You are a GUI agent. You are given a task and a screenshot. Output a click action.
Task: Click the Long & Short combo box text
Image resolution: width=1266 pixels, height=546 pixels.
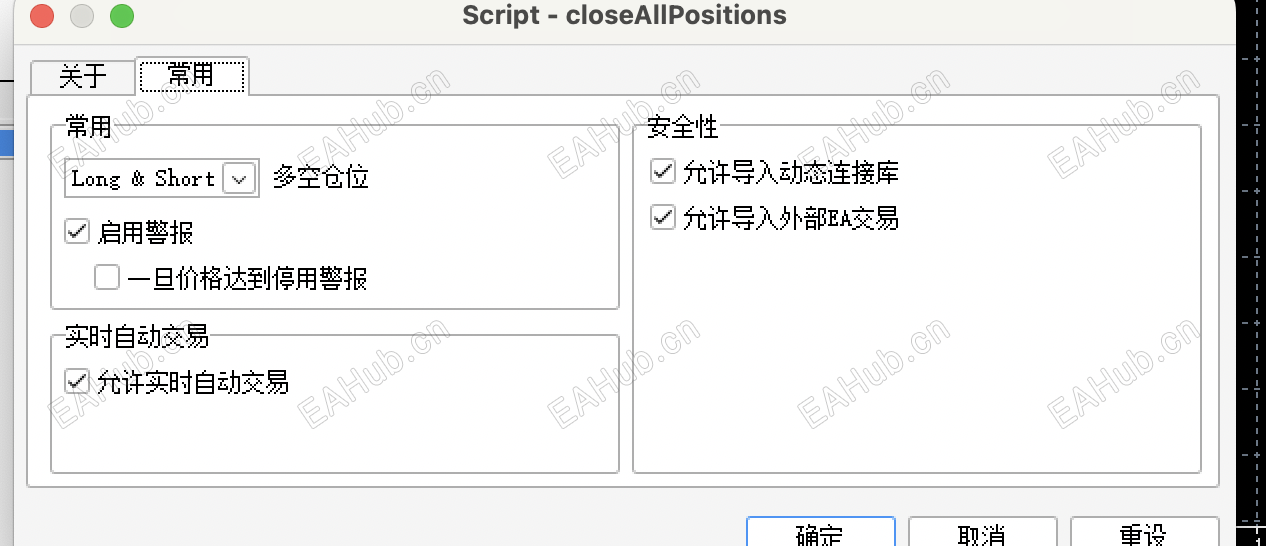[143, 179]
